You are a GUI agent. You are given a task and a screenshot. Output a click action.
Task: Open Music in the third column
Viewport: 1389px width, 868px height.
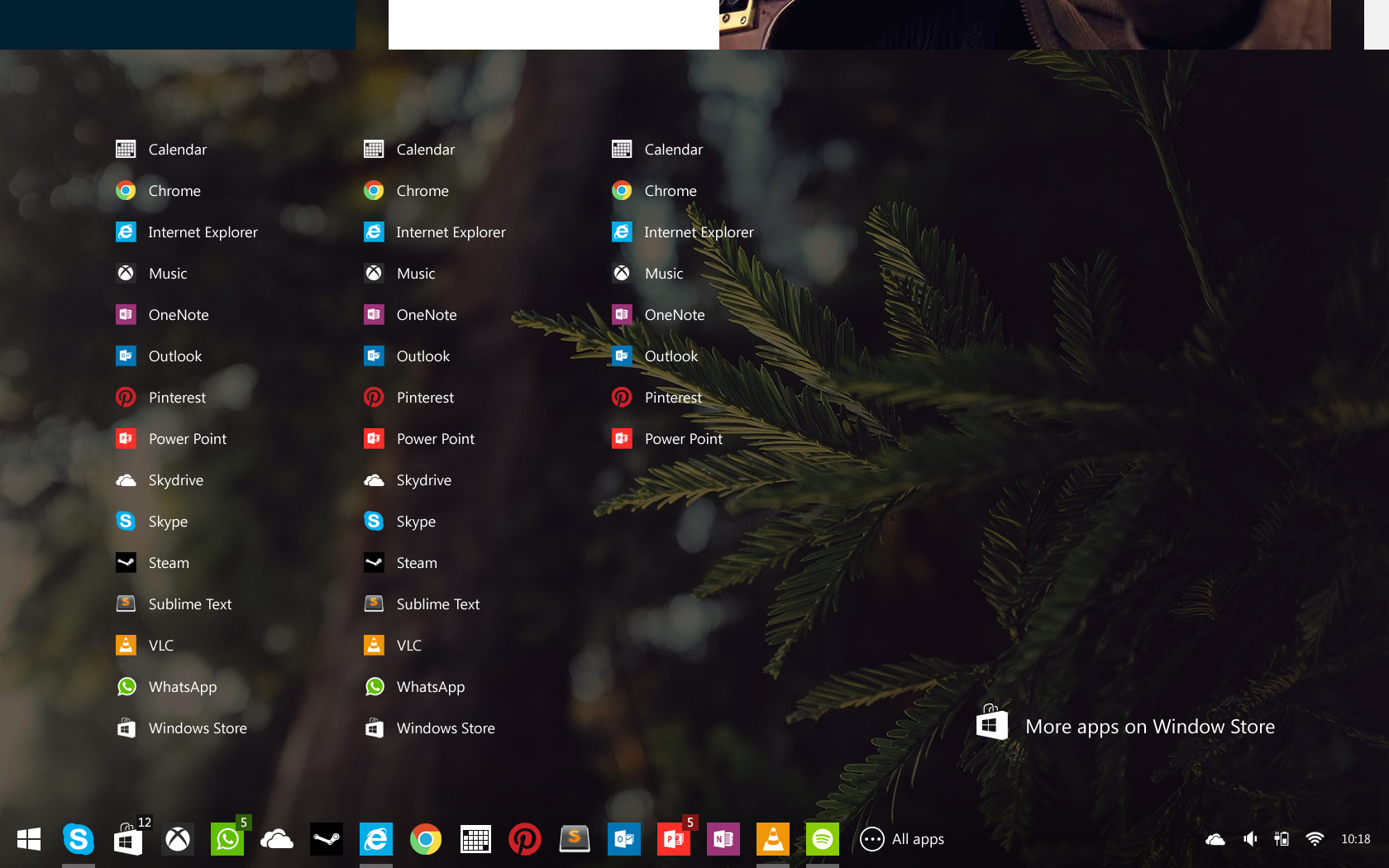(x=647, y=273)
